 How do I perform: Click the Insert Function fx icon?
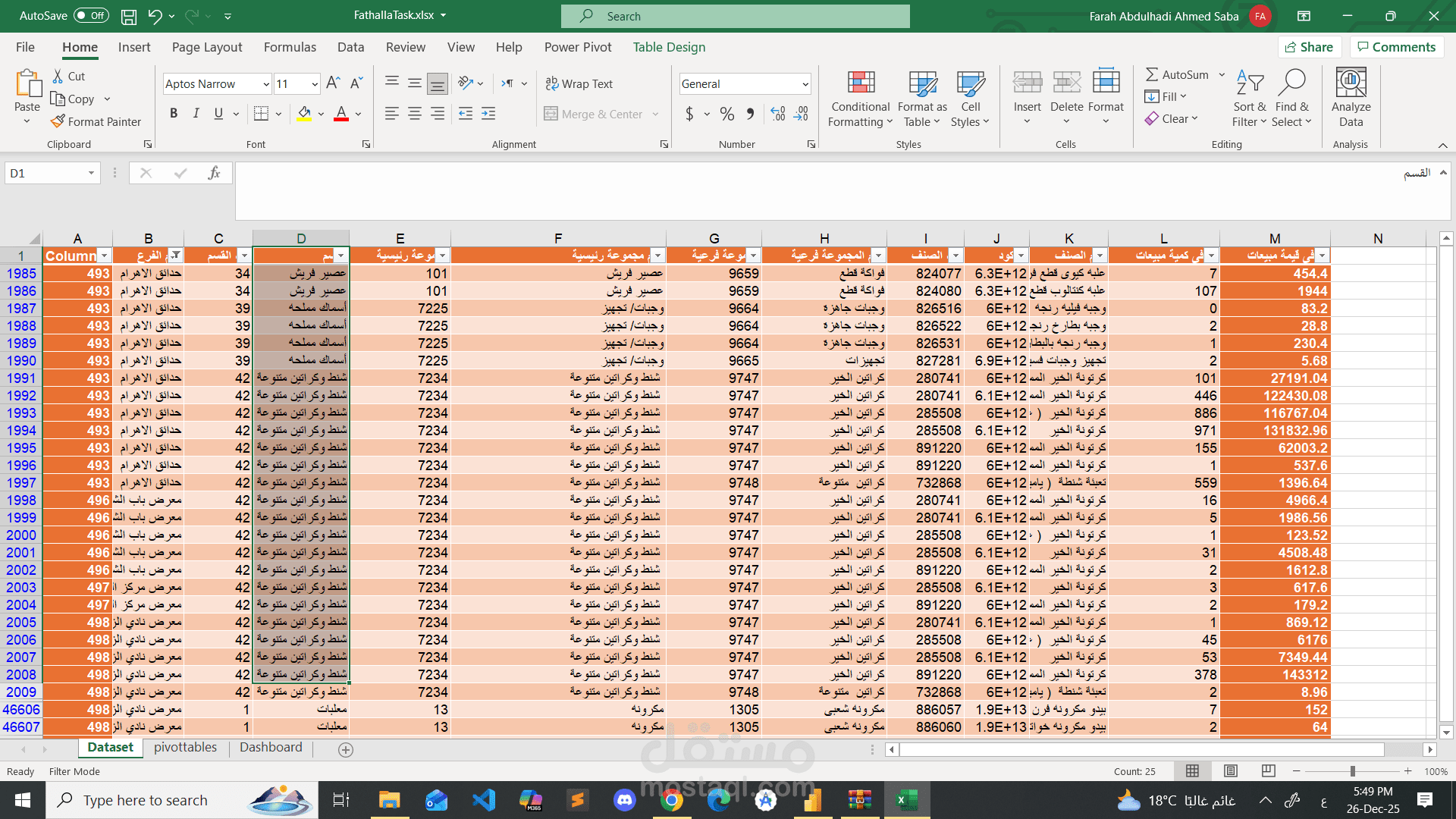tap(214, 173)
